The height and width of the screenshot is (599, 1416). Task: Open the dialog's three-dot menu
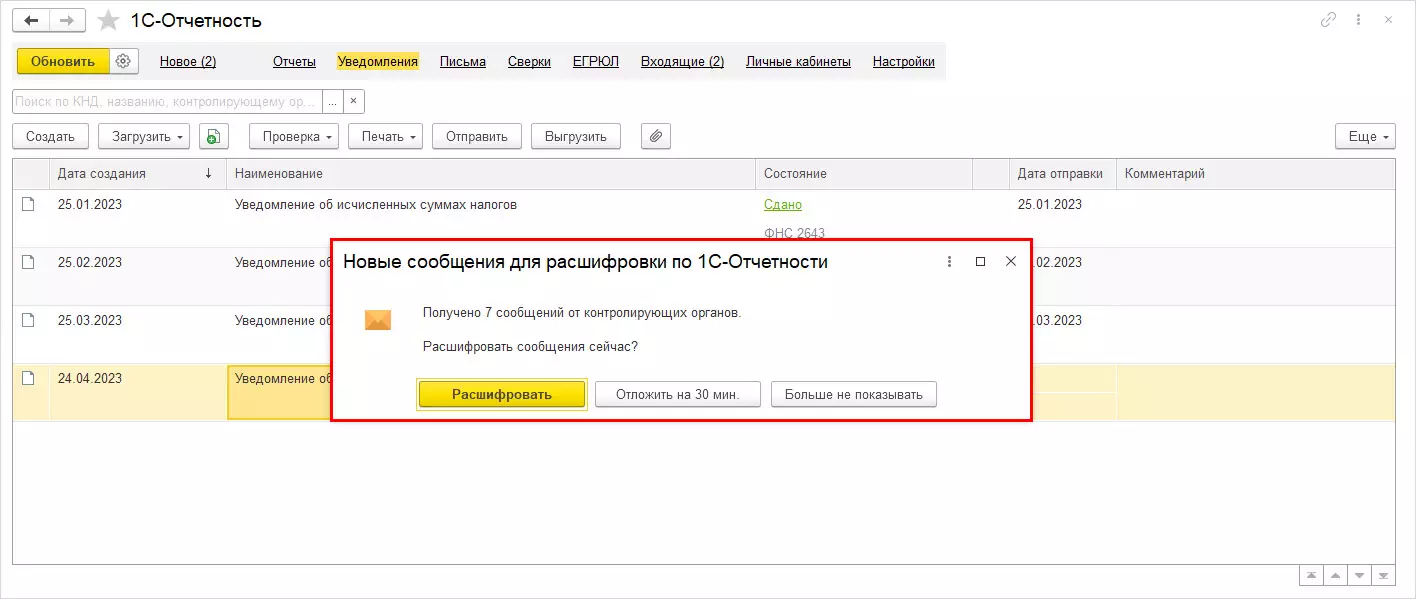click(949, 261)
